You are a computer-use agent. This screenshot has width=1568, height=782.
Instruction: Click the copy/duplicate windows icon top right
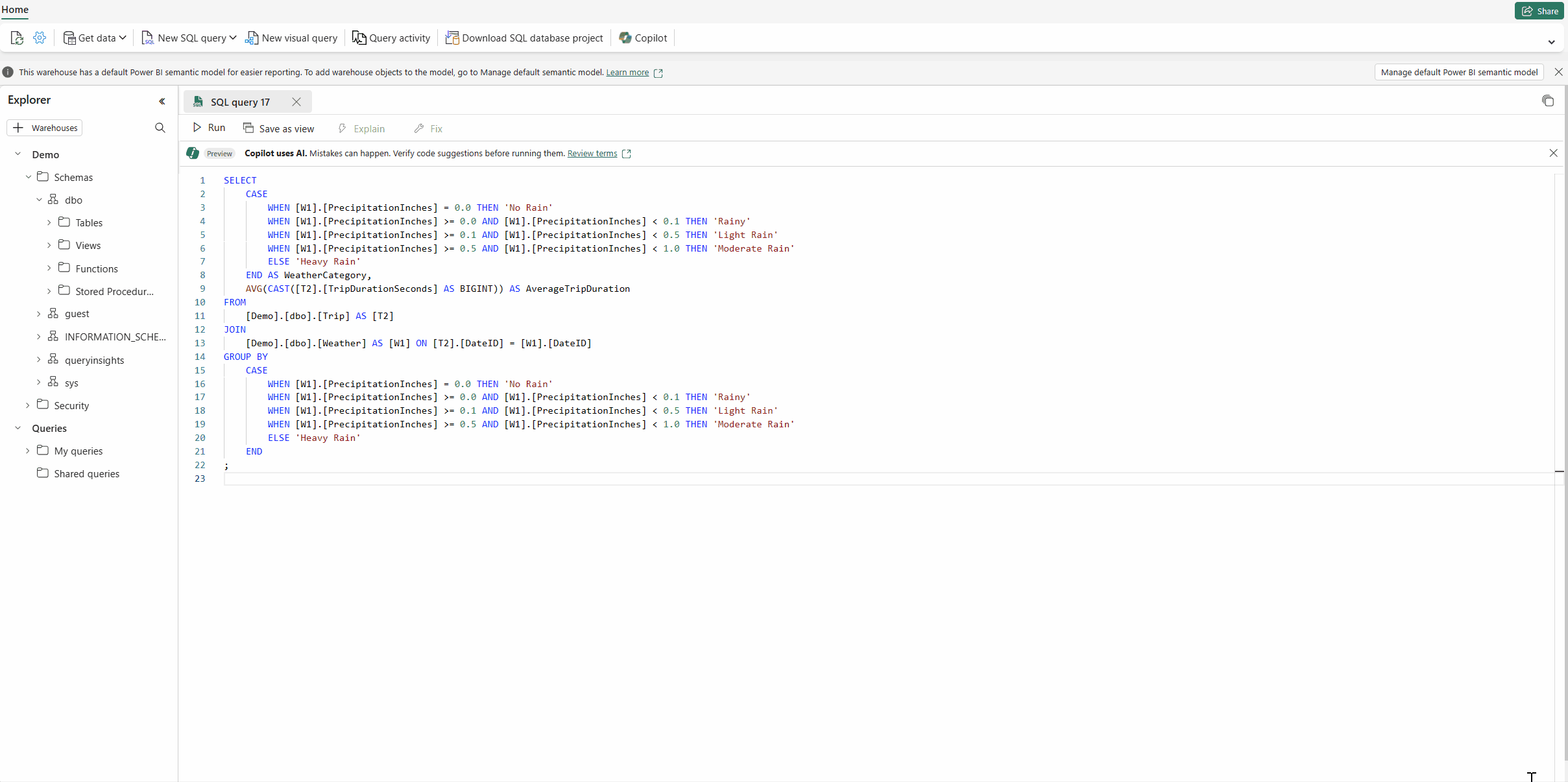[x=1548, y=101]
